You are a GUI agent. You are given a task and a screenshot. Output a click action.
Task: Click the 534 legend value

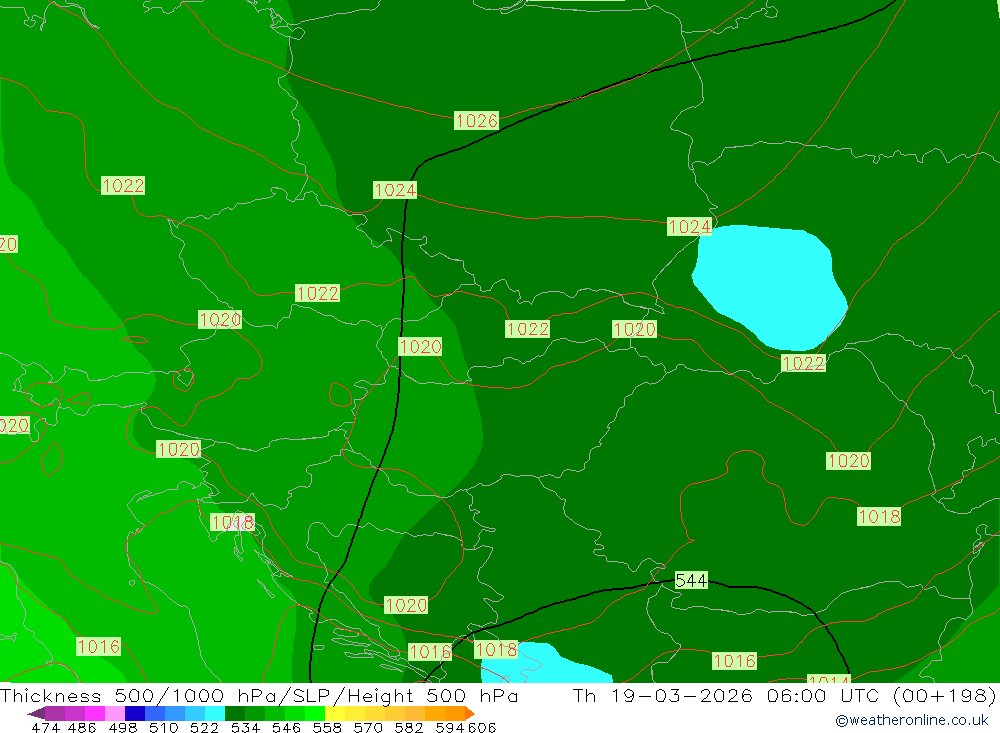245,727
